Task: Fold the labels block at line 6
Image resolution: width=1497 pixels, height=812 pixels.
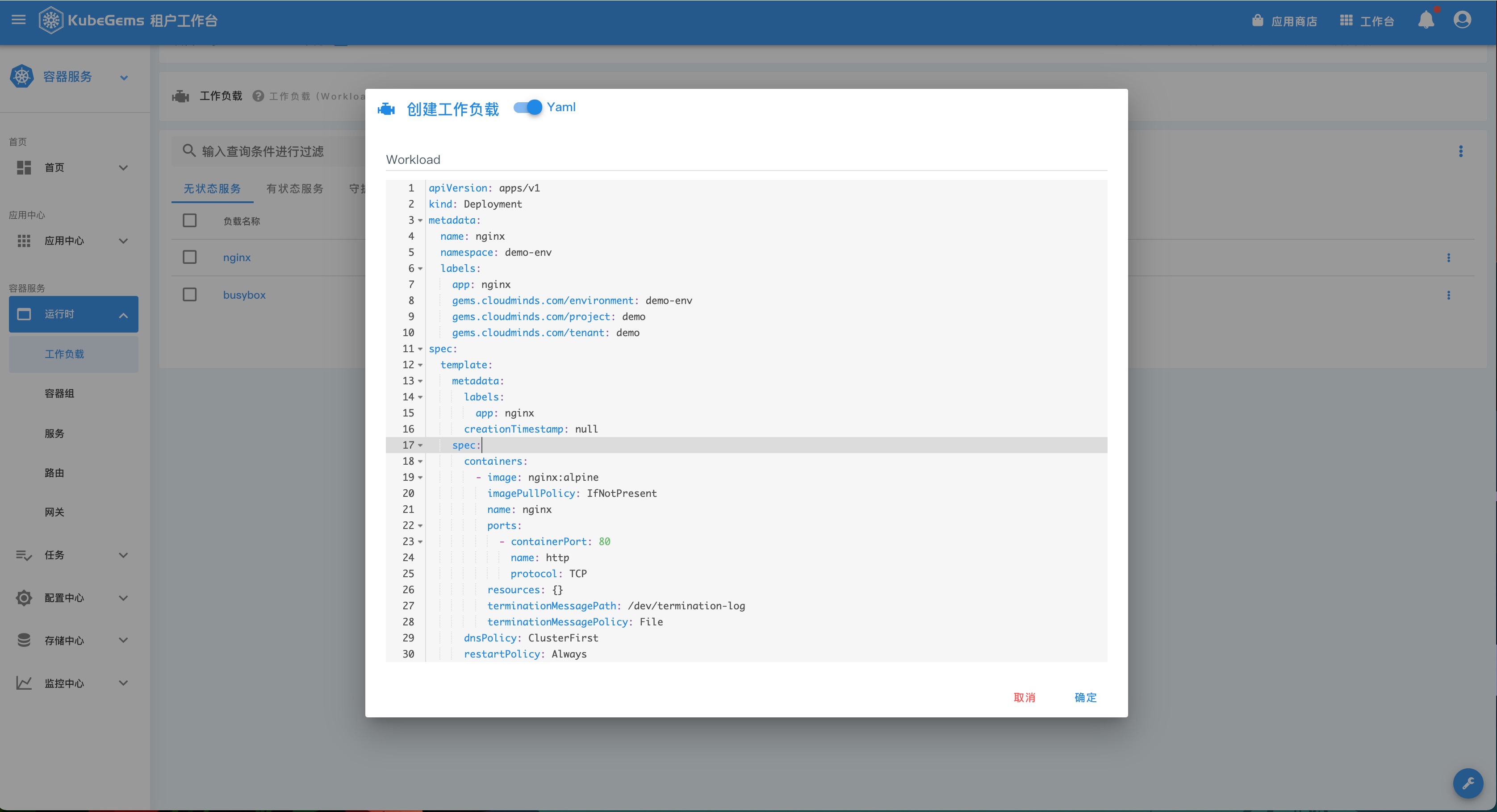Action: click(x=420, y=269)
